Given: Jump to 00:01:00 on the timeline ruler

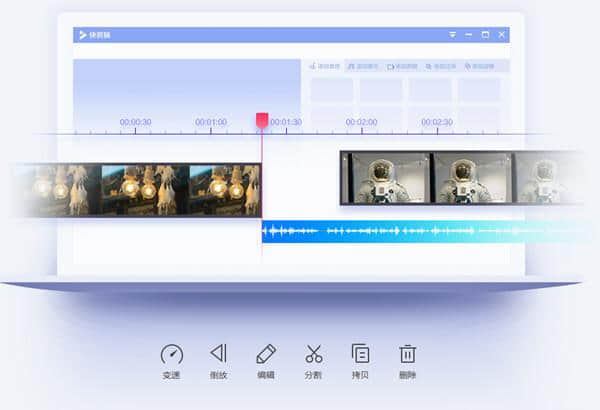Looking at the screenshot, I should pyautogui.click(x=210, y=123).
